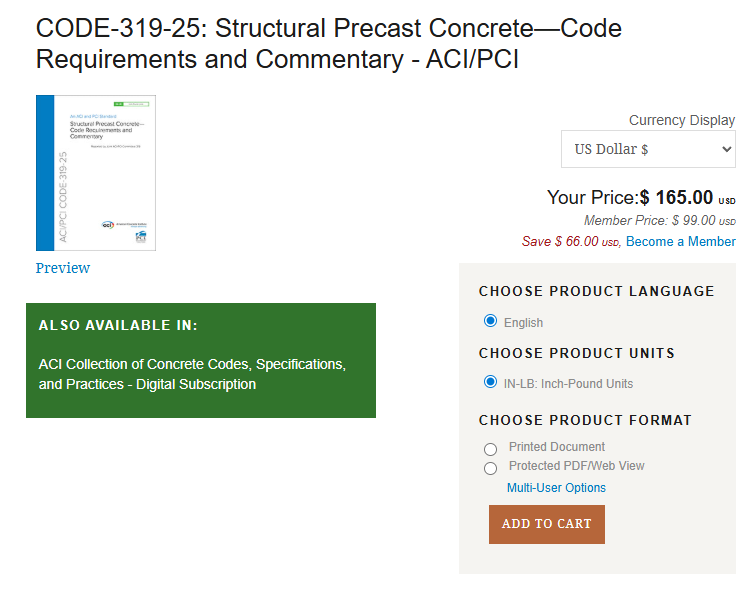Open Multi-User Options link

[x=556, y=488]
